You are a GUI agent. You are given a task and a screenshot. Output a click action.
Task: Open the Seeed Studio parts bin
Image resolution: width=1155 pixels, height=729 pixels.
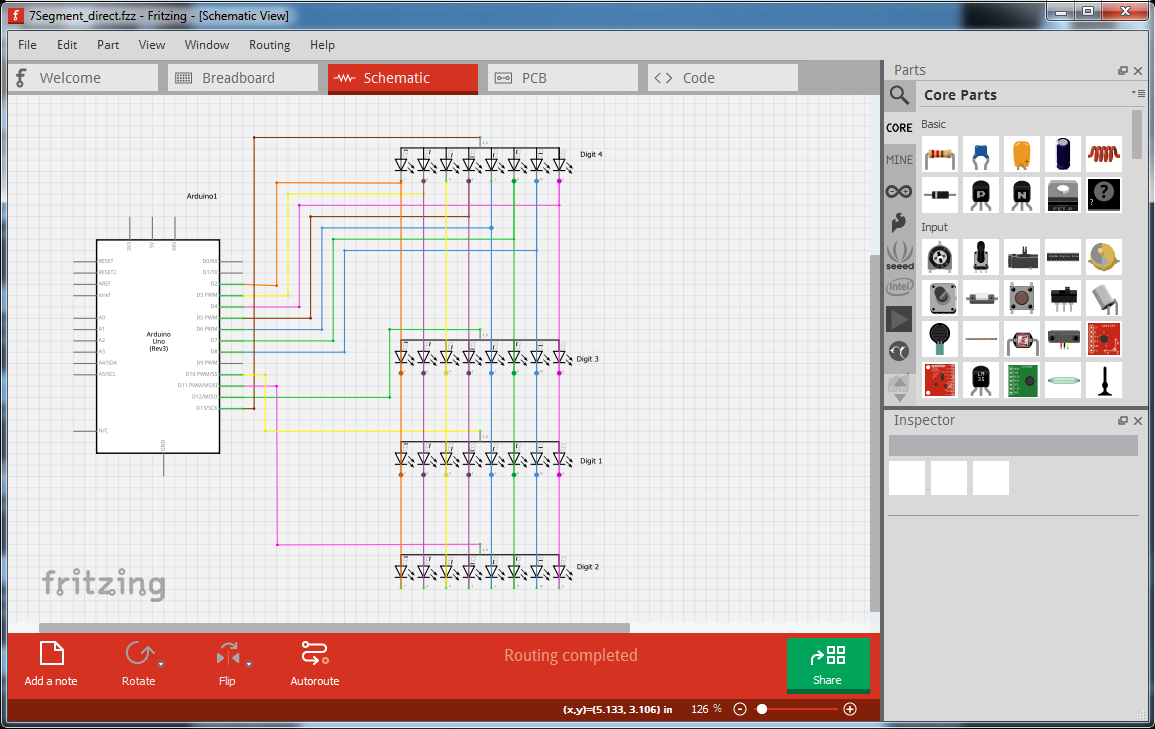(x=898, y=256)
